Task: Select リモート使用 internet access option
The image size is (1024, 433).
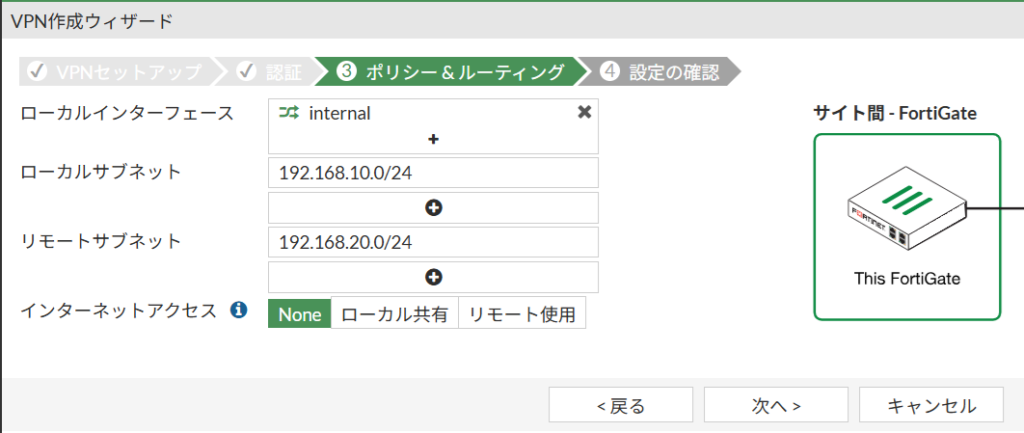Action: tap(522, 314)
